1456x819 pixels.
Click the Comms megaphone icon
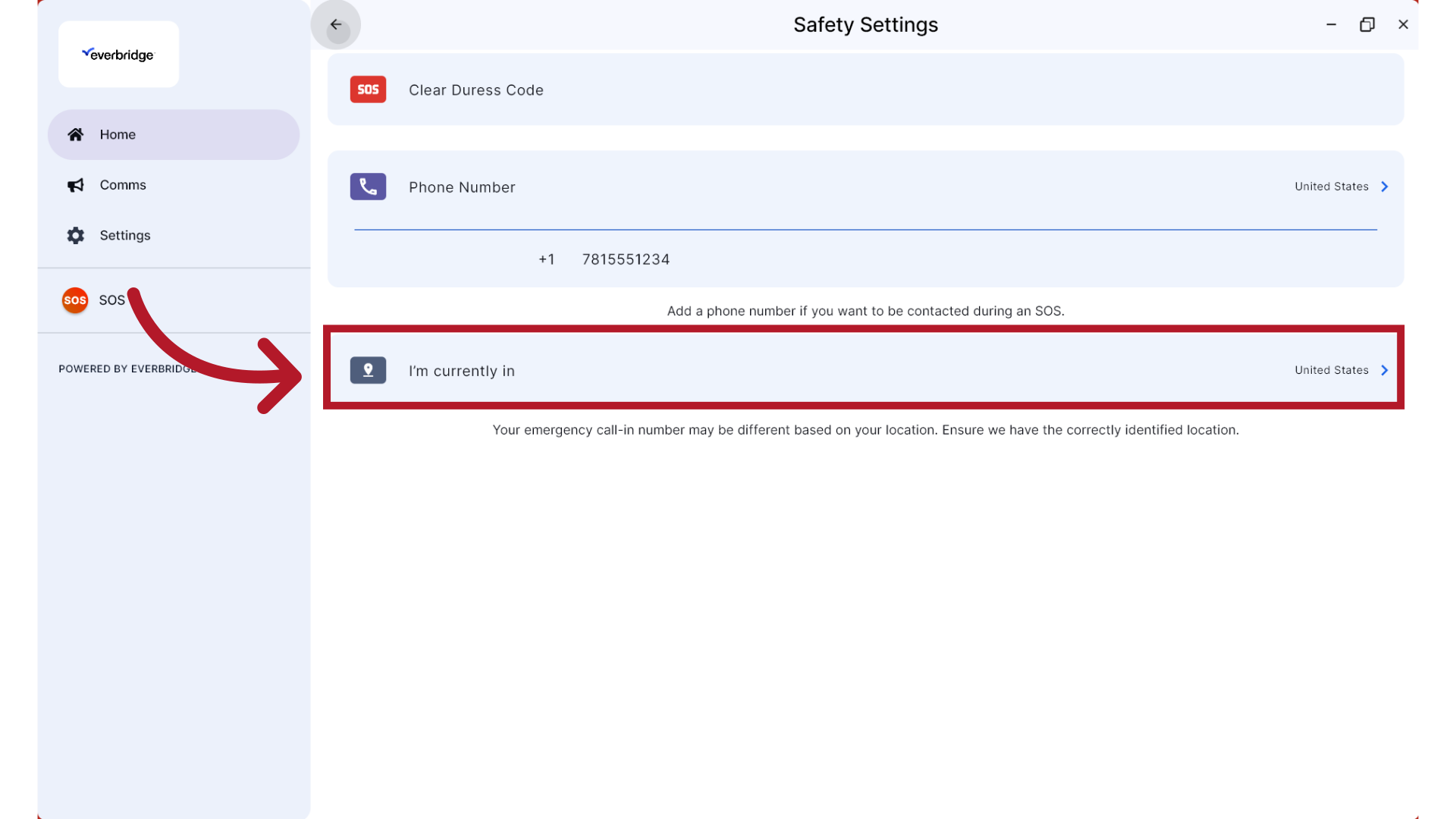point(75,185)
